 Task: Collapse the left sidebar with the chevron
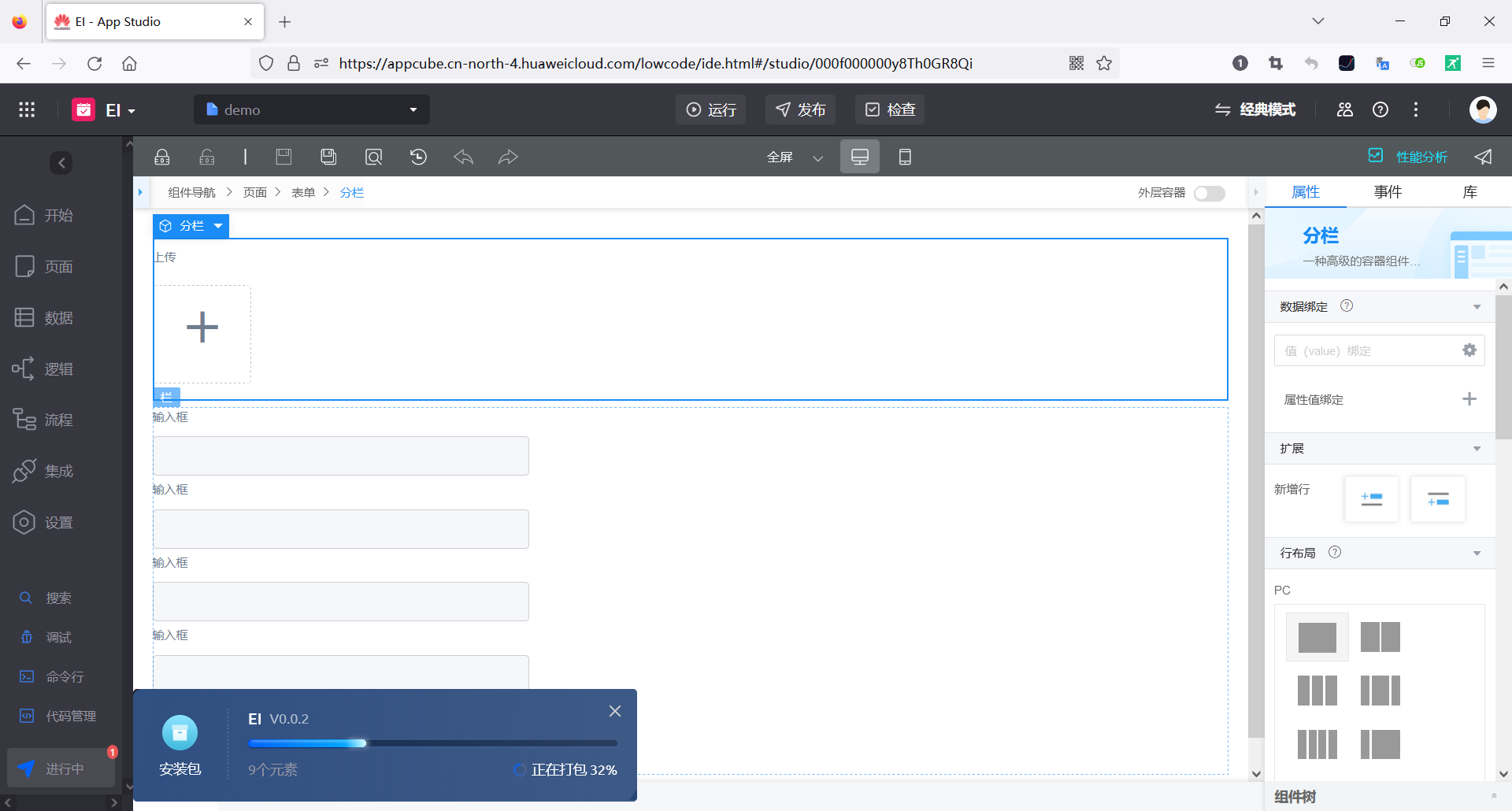tap(61, 163)
